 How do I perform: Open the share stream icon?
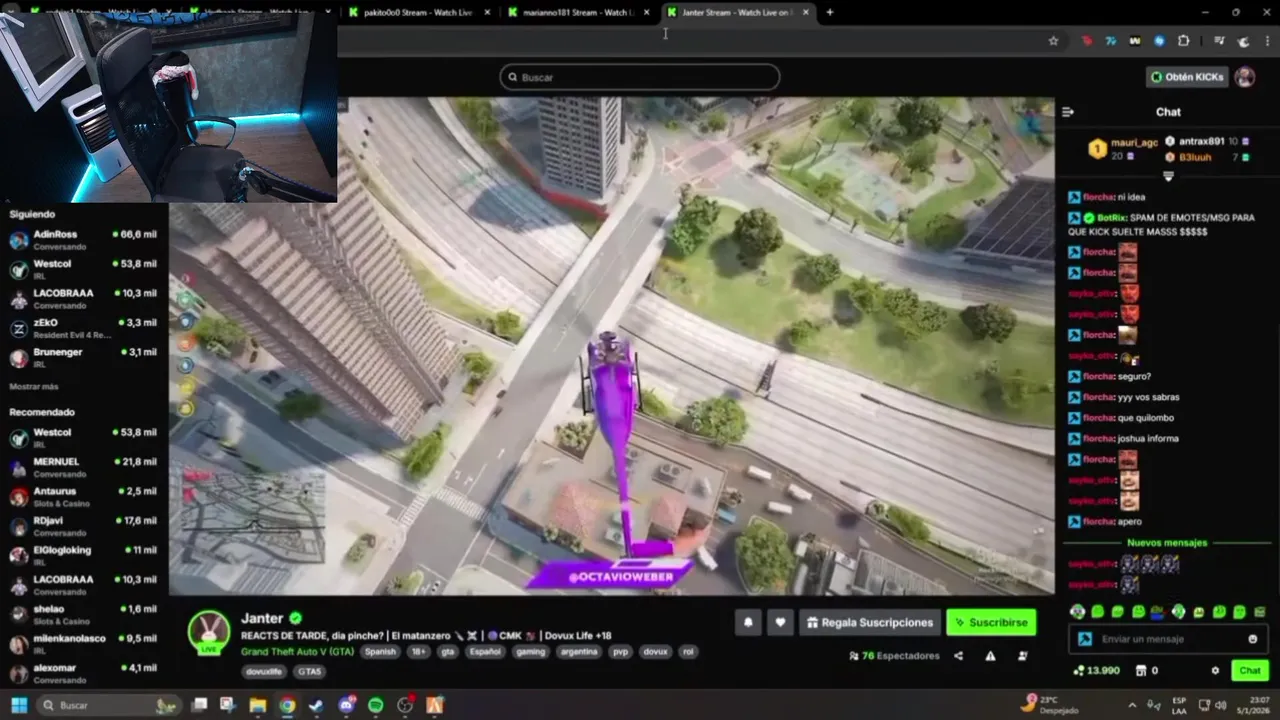pos(958,656)
